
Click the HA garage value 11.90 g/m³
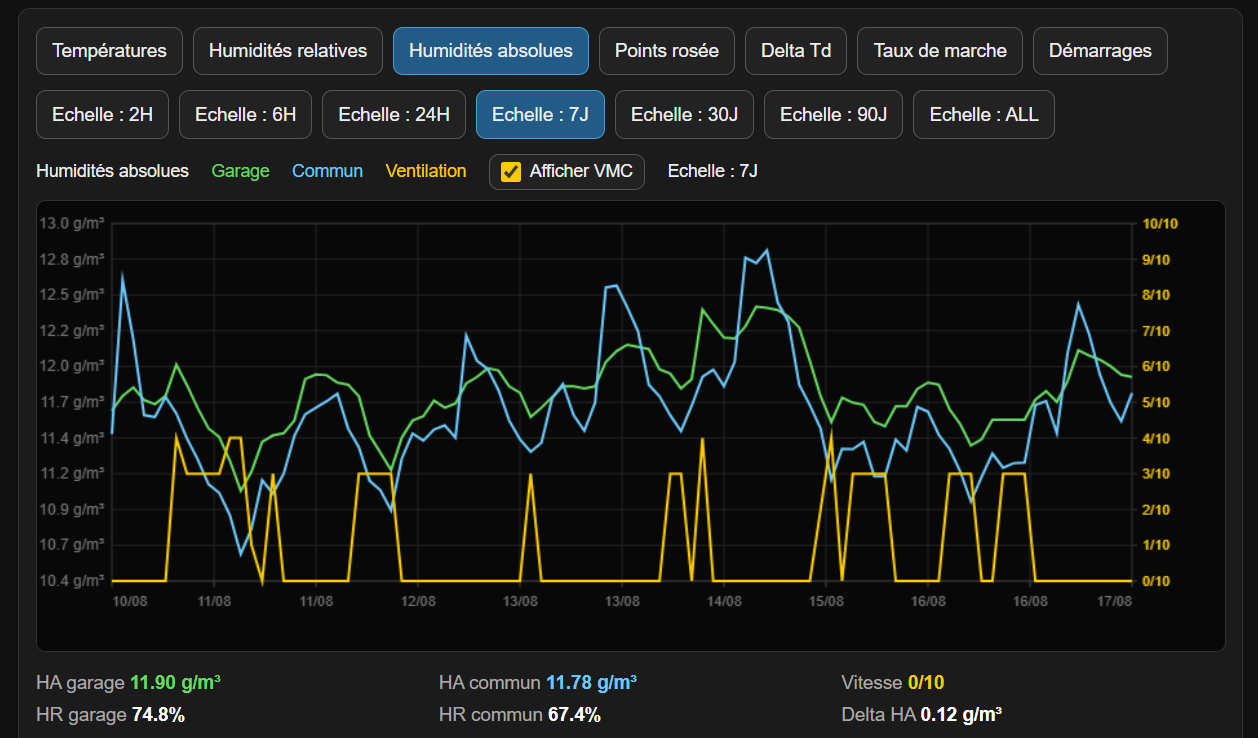click(x=175, y=683)
